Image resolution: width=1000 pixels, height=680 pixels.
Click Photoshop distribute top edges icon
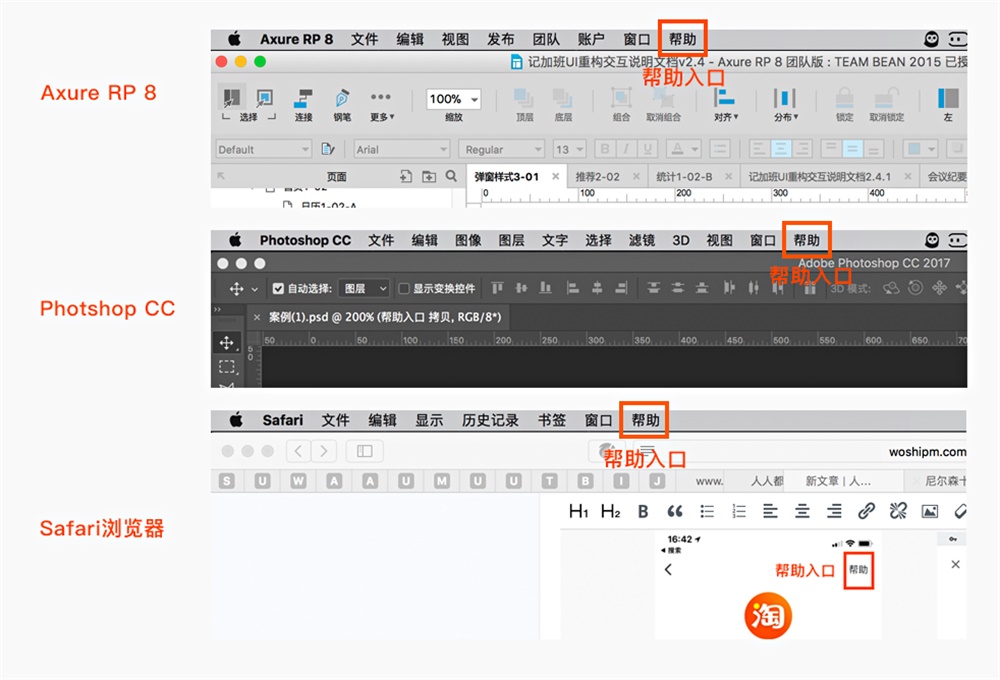(x=653, y=288)
